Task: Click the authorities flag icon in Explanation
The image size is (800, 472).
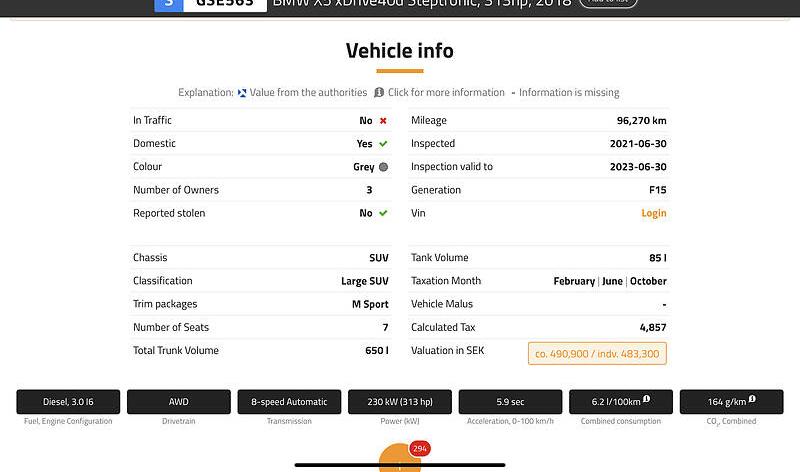Action: point(242,93)
